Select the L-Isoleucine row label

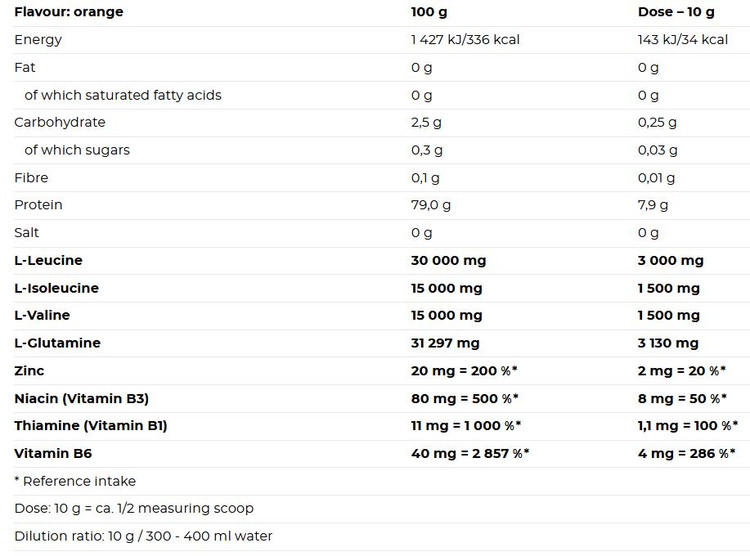pos(56,288)
